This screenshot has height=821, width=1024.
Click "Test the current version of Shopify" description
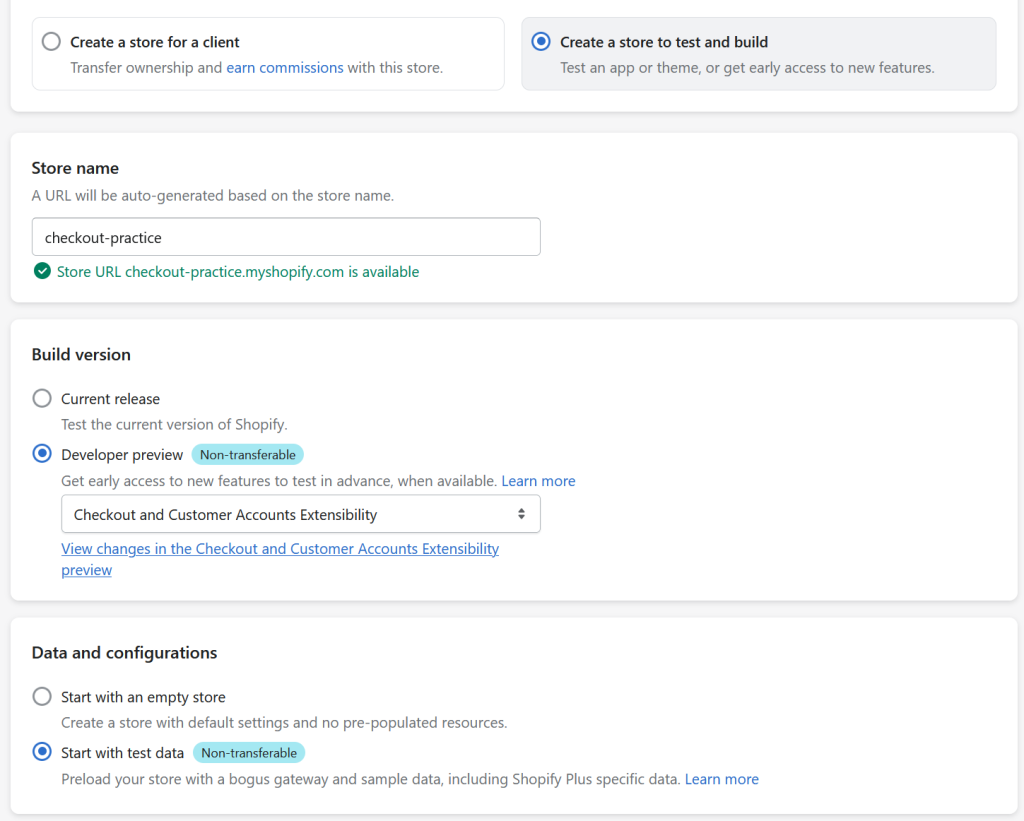174,424
